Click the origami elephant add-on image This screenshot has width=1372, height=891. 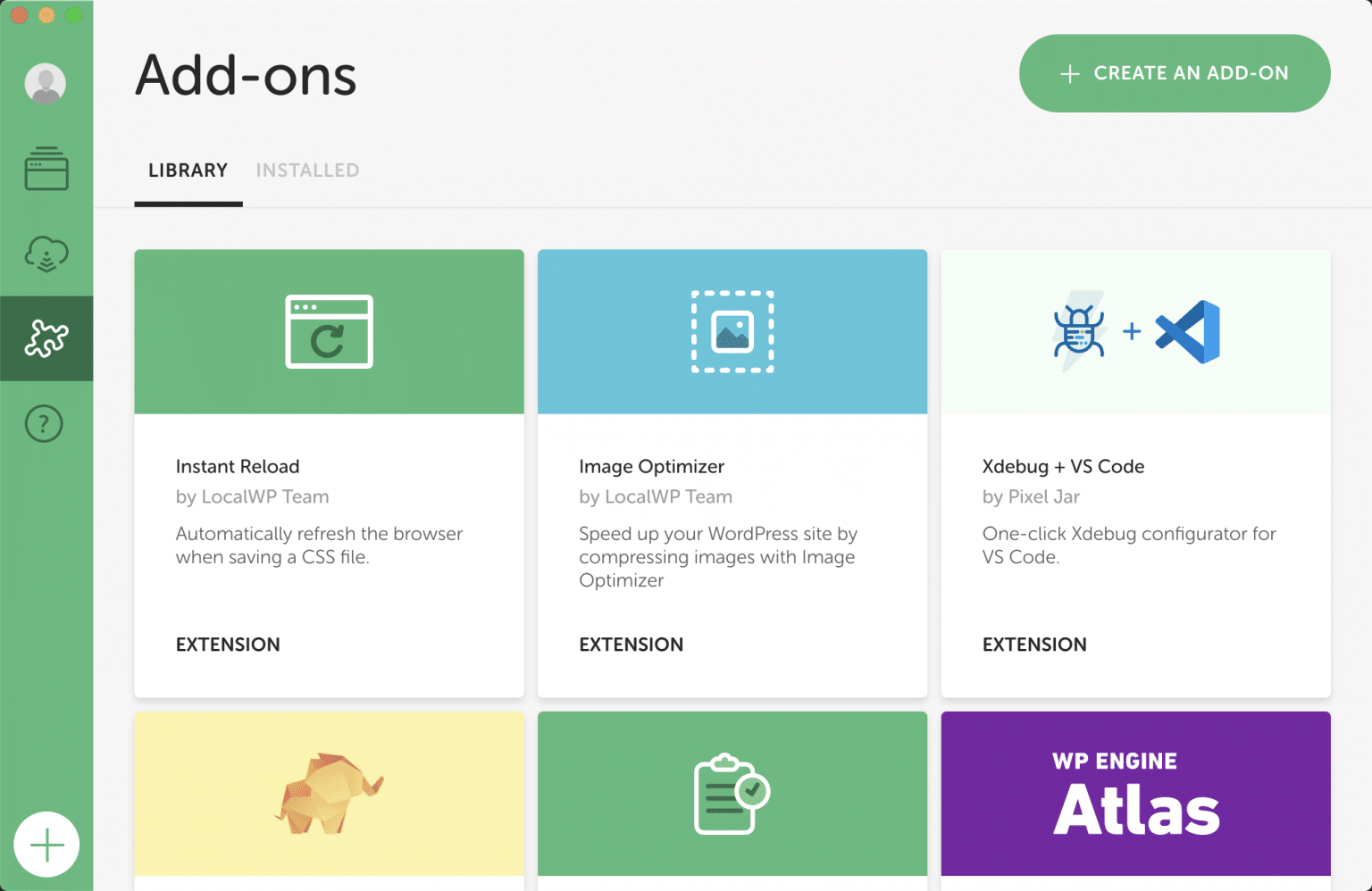coord(328,794)
